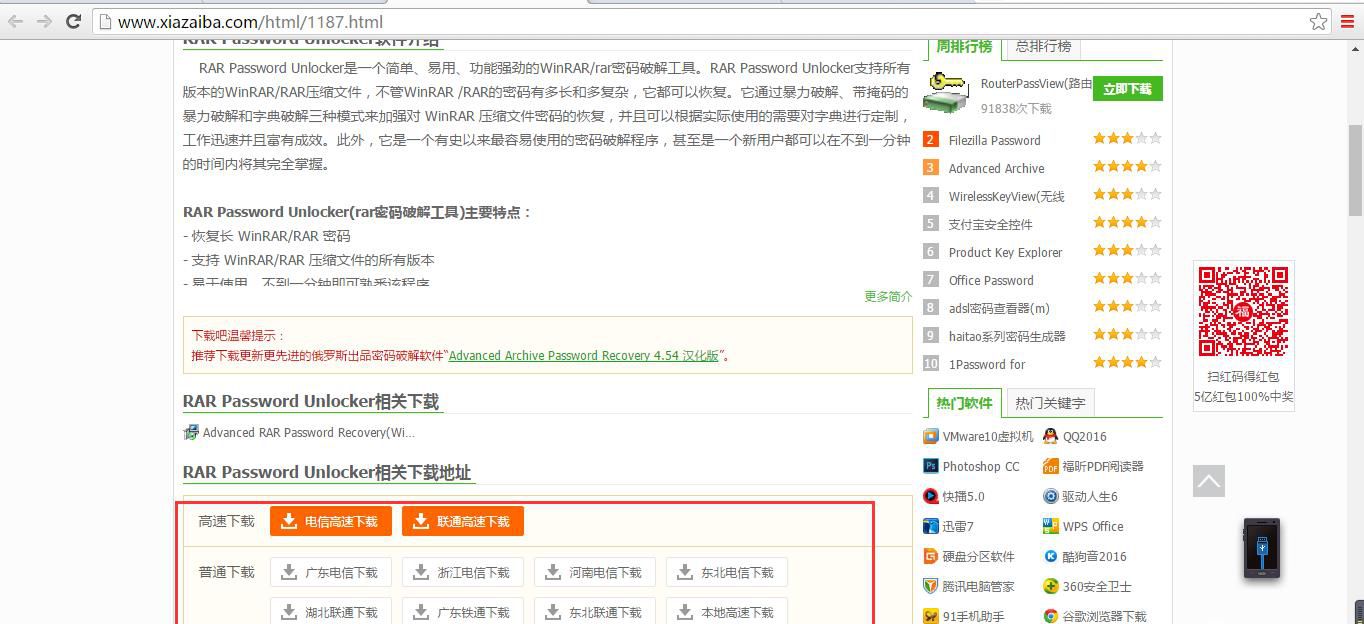Click the 快播5.0 icon
Viewport: 1364px width, 624px height.
click(x=931, y=496)
